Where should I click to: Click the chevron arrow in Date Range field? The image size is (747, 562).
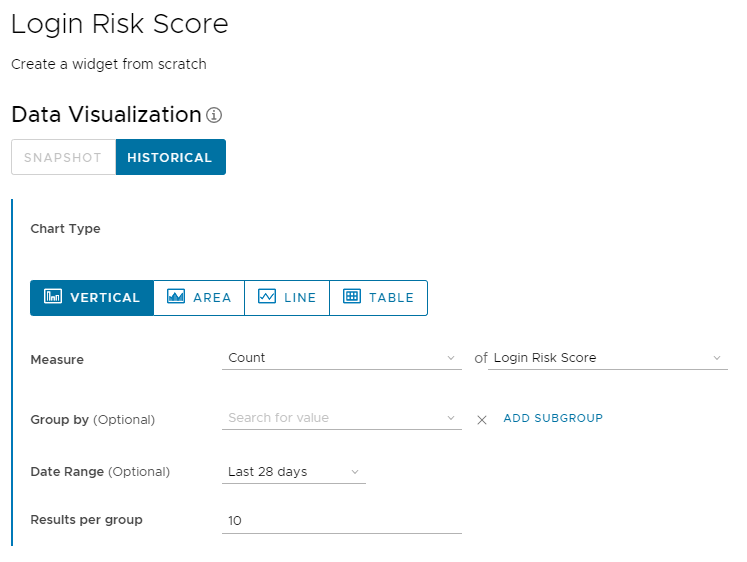[355, 472]
